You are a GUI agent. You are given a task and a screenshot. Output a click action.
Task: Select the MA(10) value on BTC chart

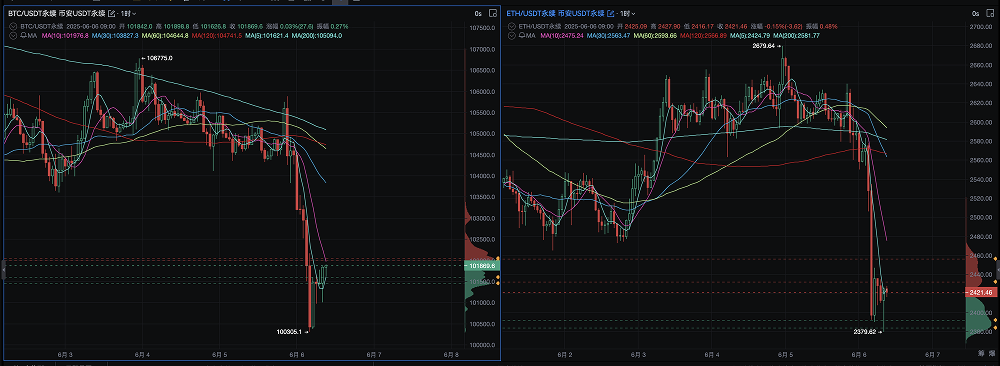pos(65,36)
